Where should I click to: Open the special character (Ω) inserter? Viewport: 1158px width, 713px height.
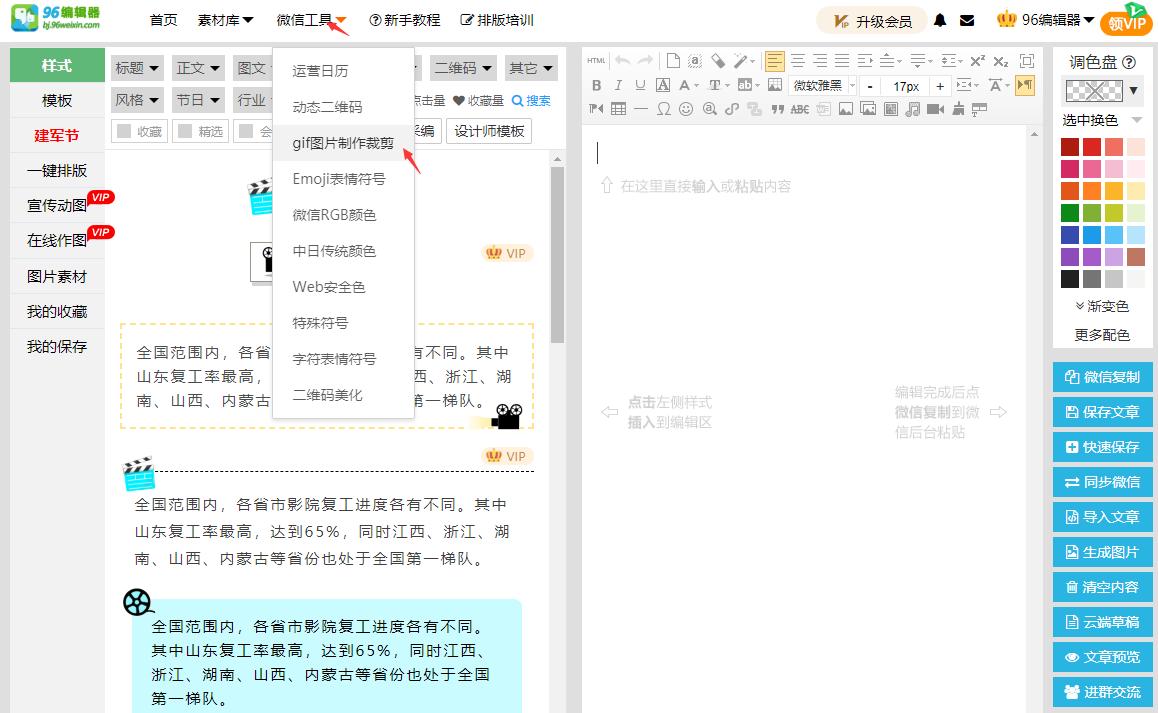664,109
